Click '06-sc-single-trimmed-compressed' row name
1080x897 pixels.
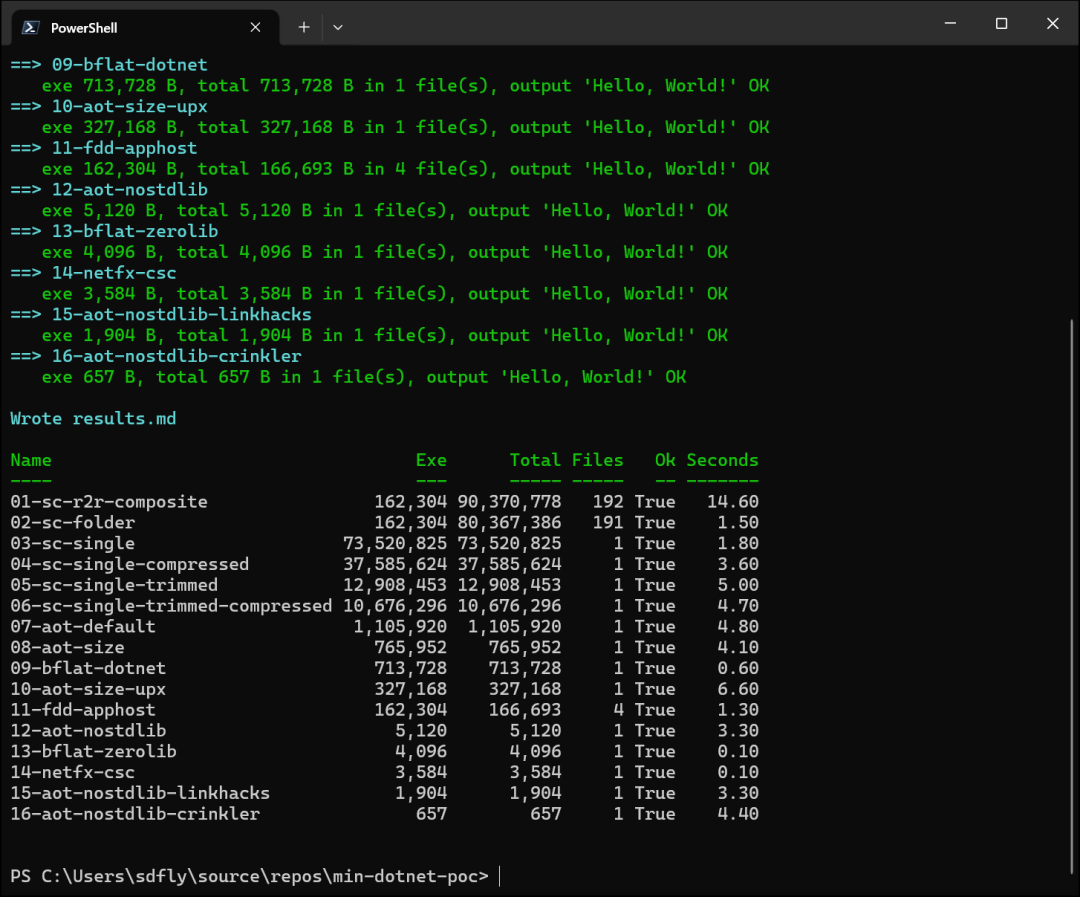171,606
